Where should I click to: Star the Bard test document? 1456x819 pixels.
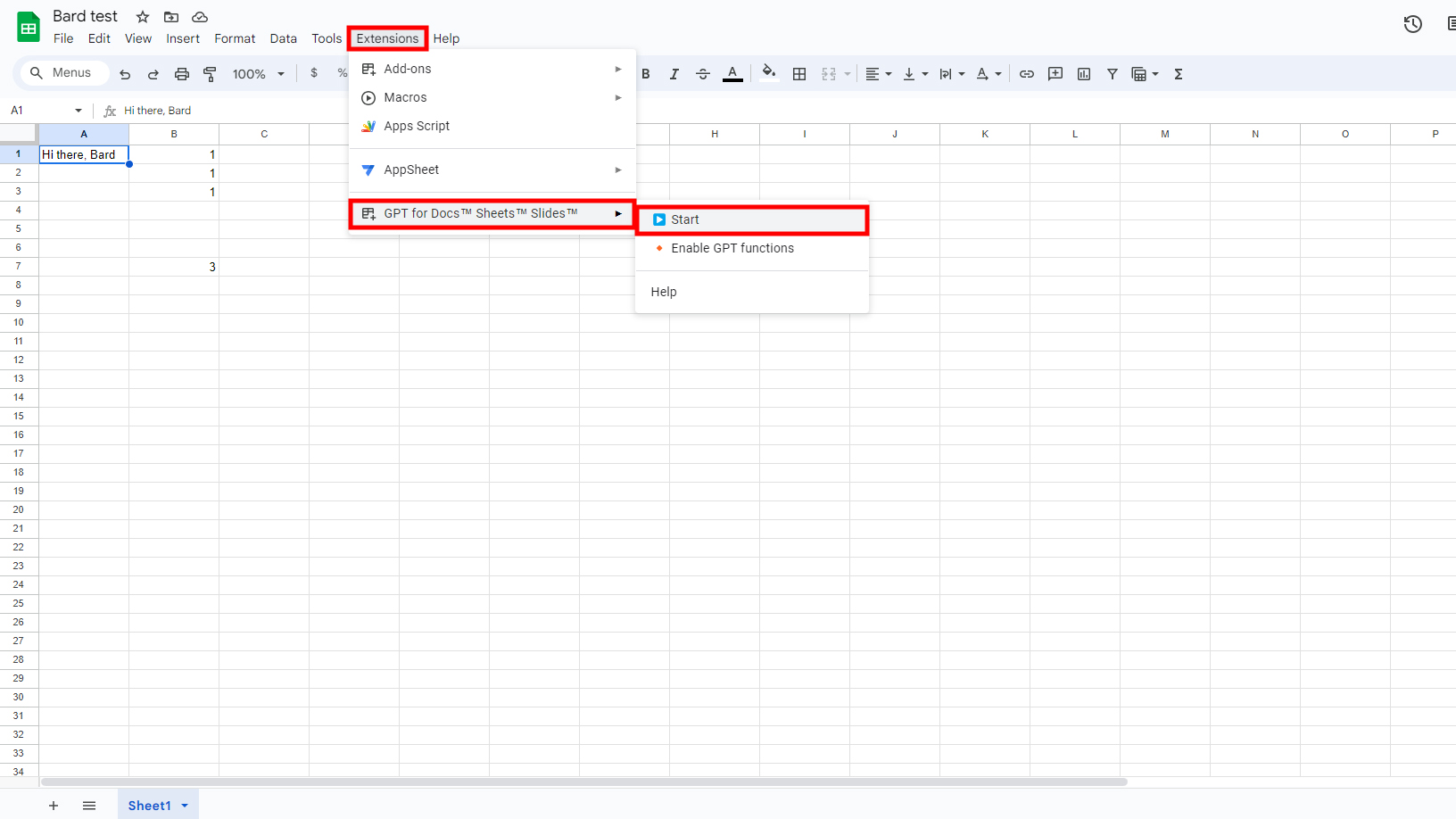143,17
